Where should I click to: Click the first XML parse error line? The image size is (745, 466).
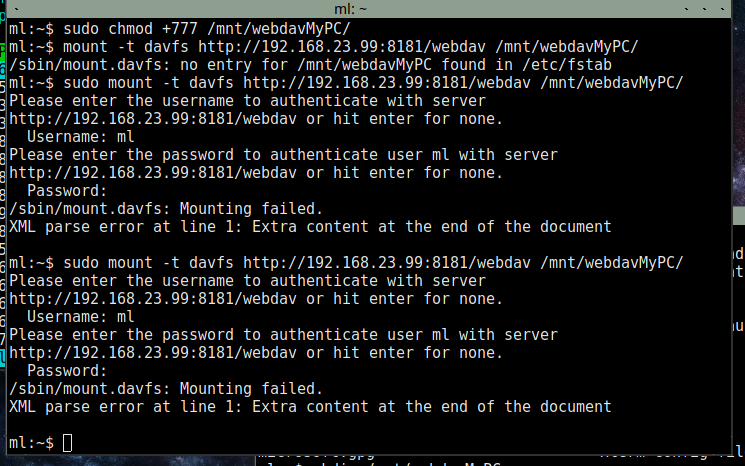[x=310, y=226]
